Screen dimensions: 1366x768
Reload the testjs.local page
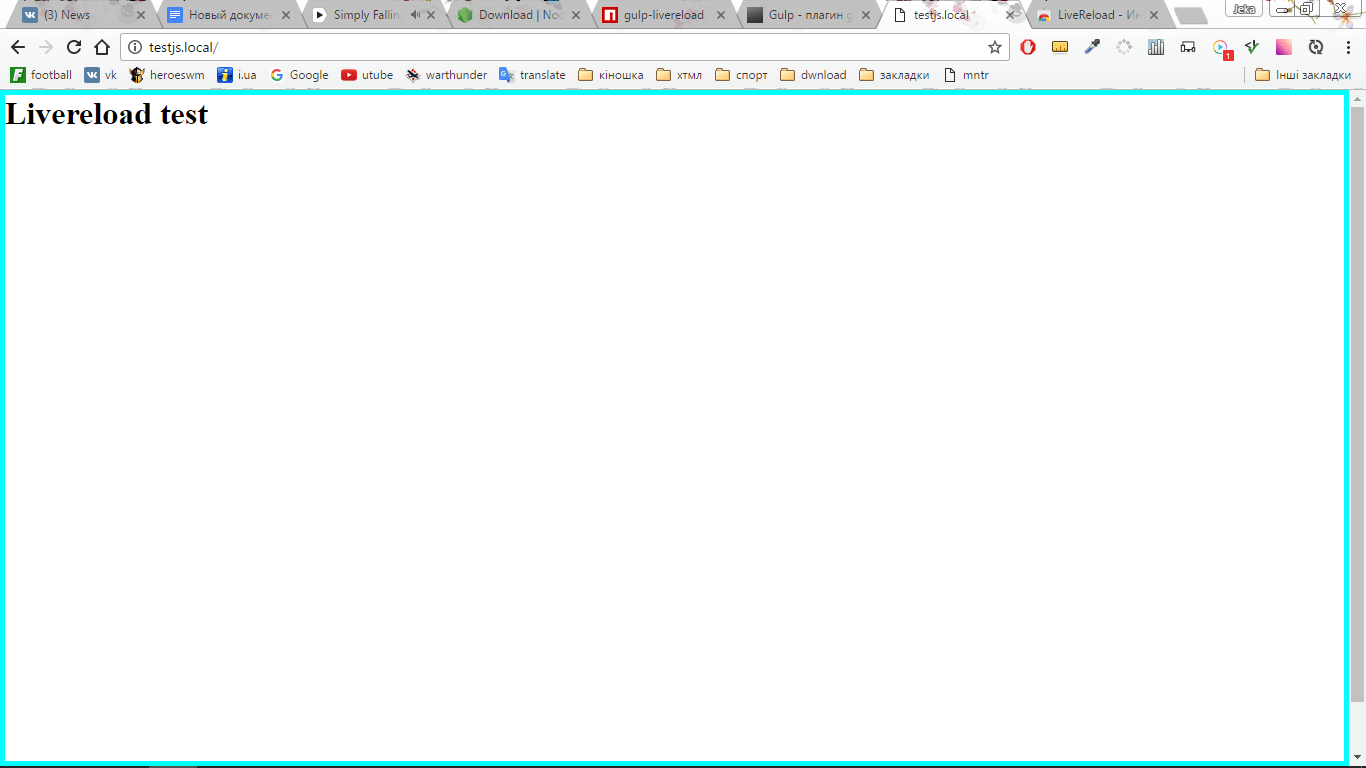(x=74, y=47)
